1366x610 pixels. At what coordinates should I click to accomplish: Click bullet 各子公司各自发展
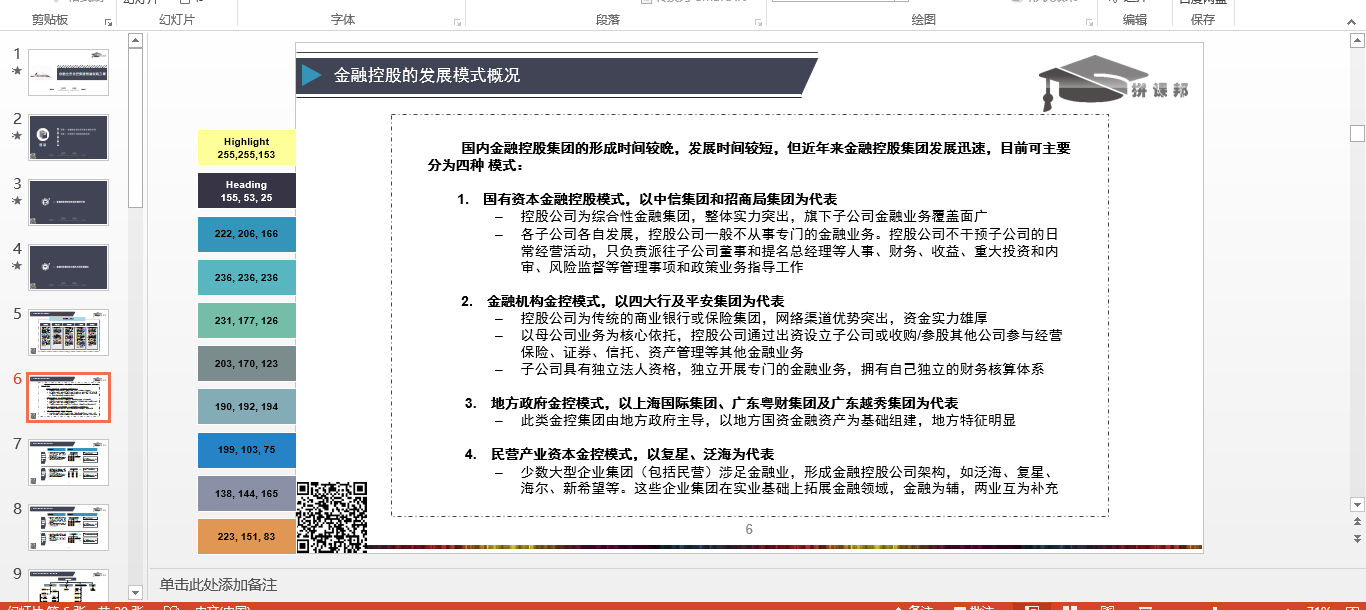[789, 250]
